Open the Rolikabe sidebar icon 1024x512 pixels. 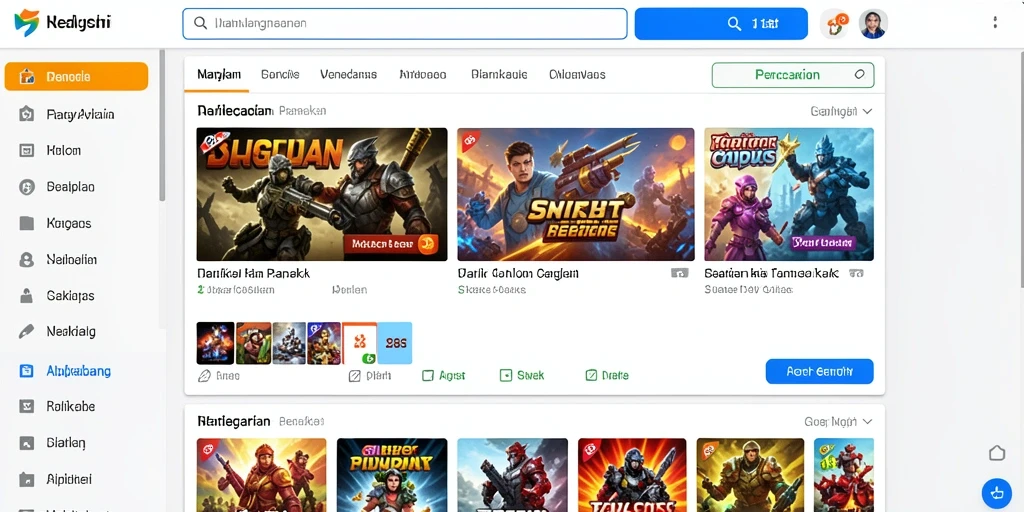point(27,406)
